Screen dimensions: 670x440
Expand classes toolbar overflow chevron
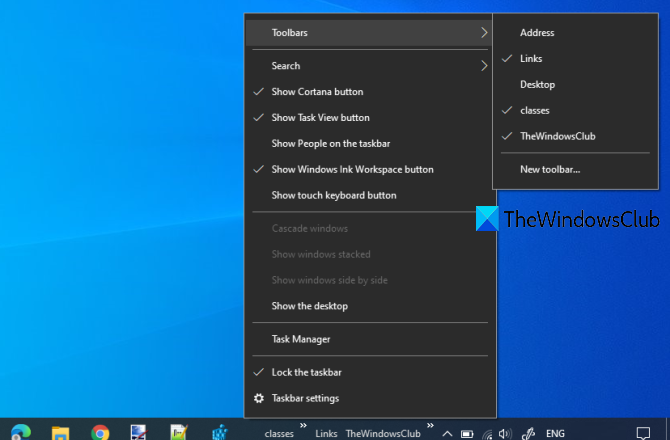[x=303, y=425]
